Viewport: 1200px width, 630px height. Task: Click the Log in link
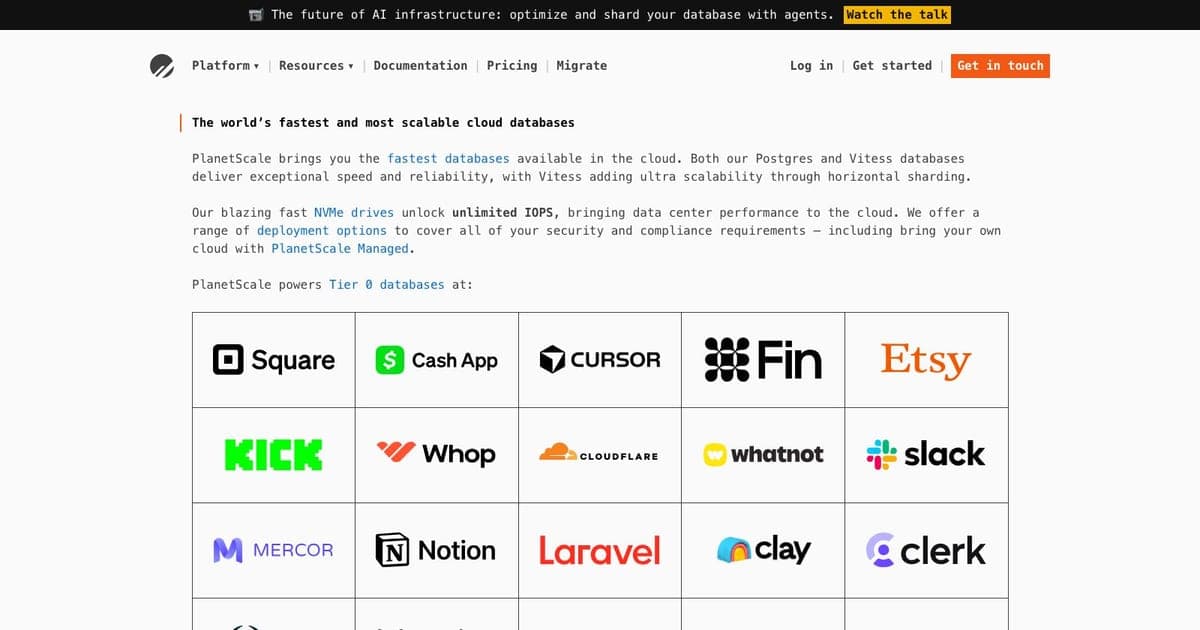[x=811, y=66]
